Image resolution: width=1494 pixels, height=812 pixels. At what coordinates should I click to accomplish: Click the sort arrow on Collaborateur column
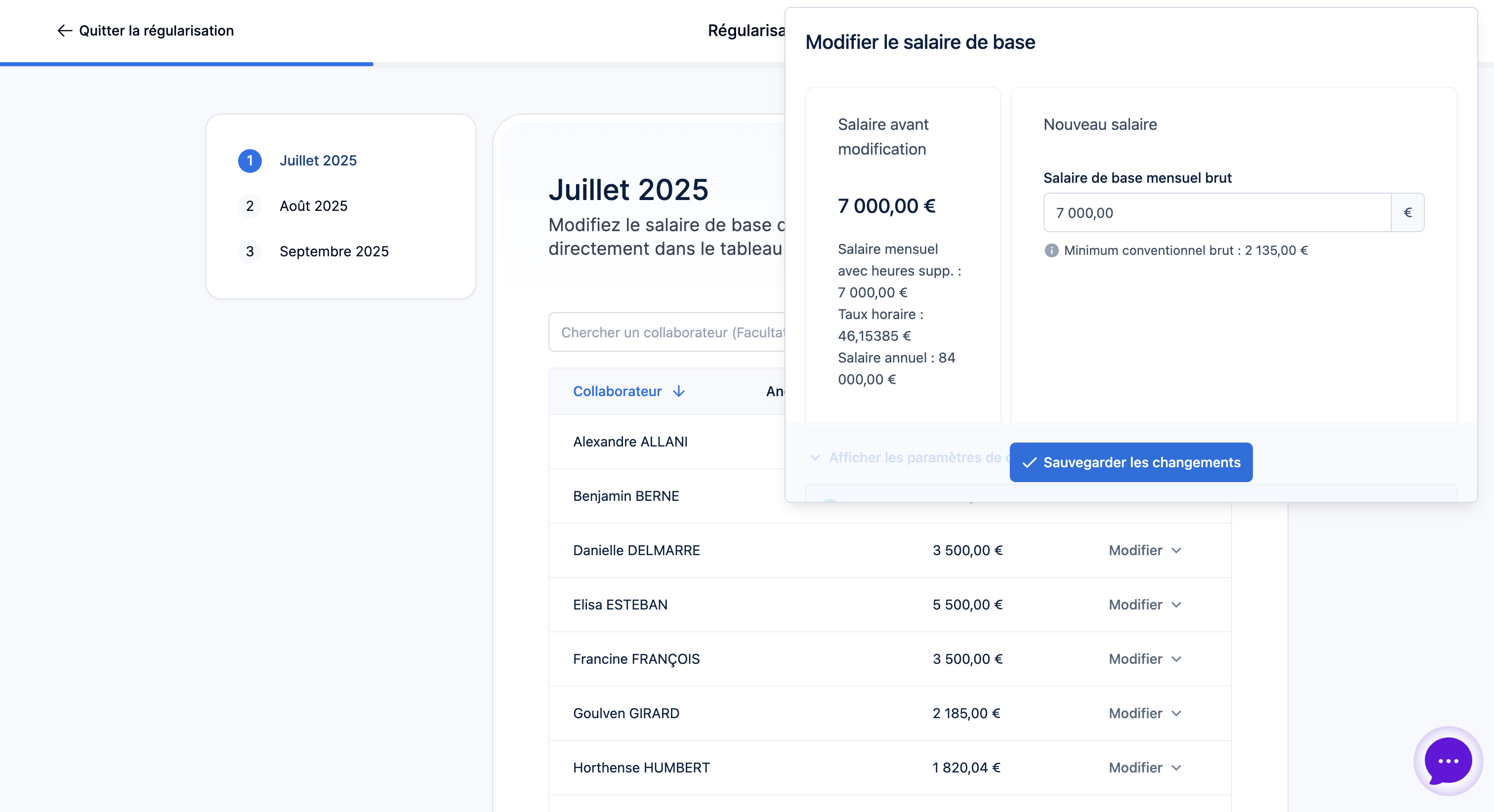[678, 392]
